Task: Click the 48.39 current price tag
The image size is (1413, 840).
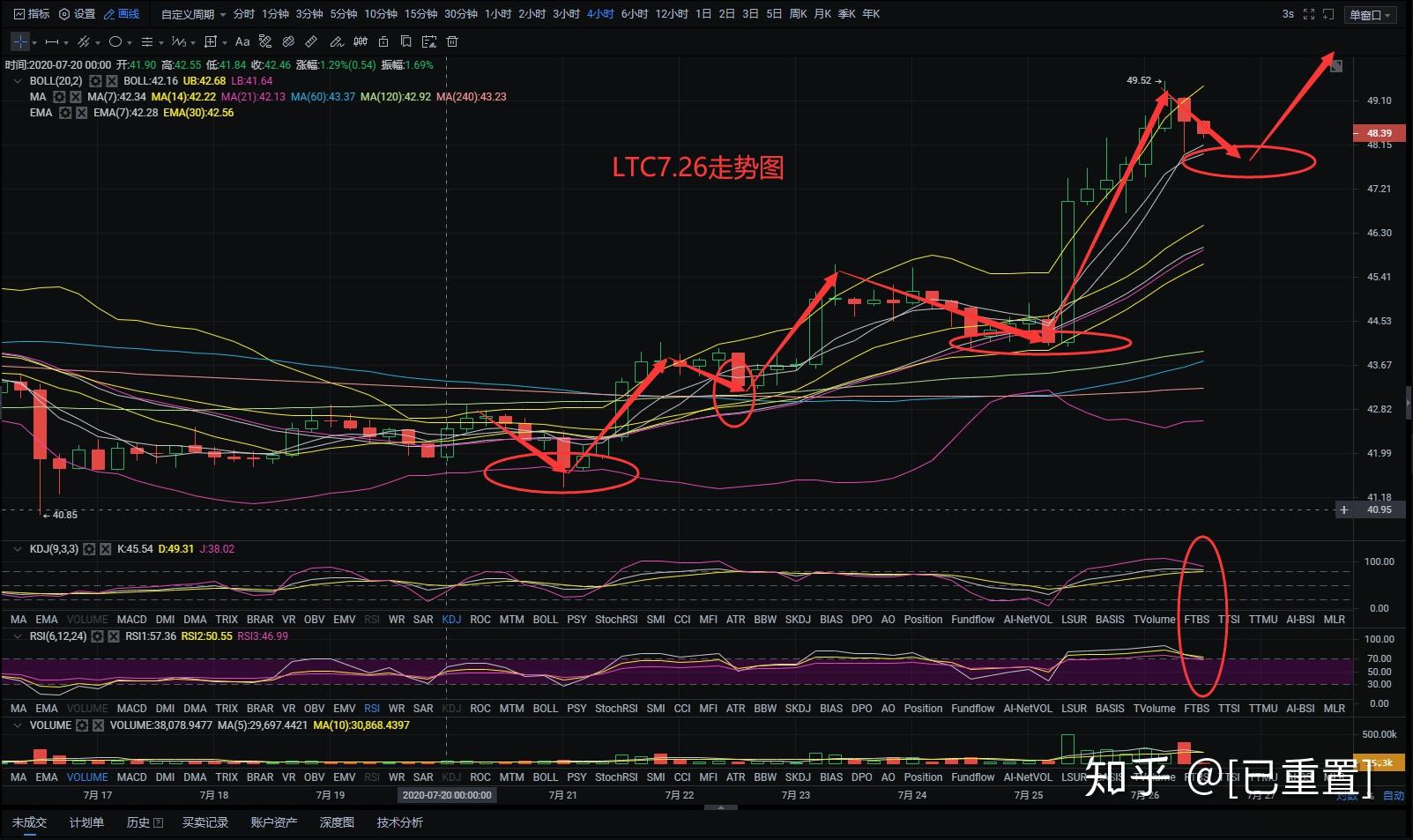Action: (1379, 133)
